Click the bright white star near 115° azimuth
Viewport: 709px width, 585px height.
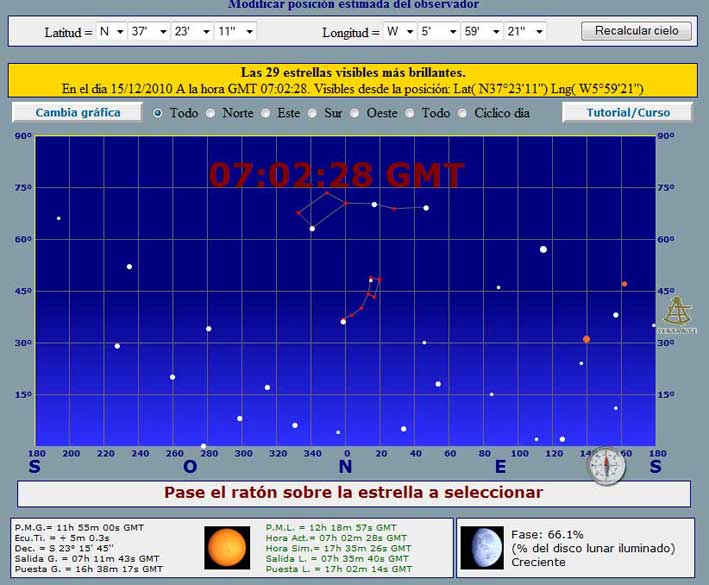[543, 249]
